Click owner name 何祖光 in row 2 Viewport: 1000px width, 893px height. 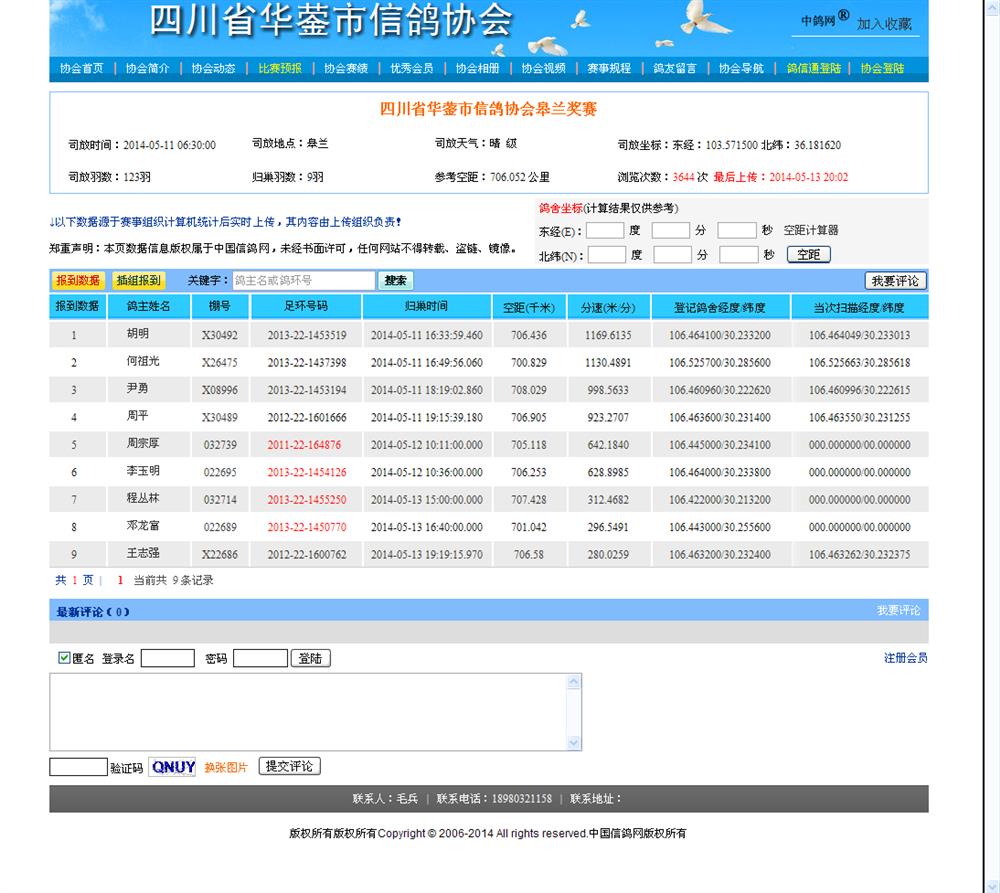coord(143,361)
